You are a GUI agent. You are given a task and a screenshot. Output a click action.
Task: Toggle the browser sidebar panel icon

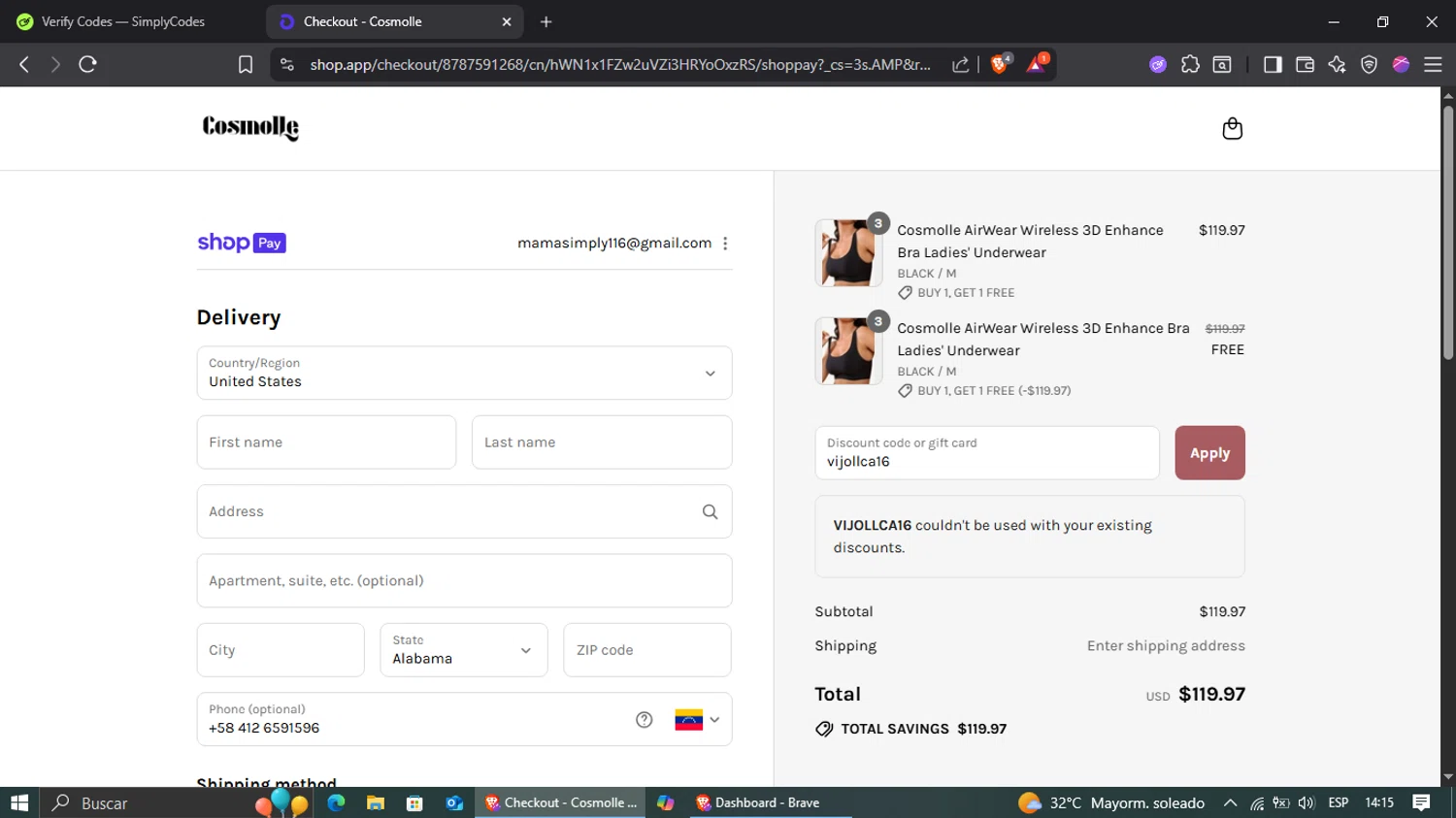pos(1273,64)
